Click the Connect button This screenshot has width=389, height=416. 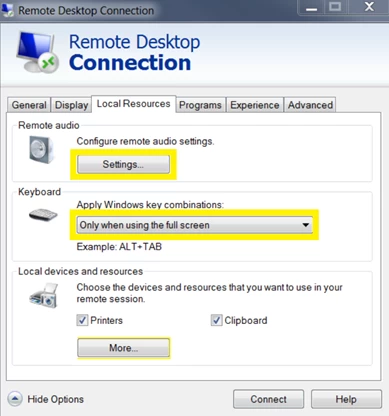(268, 399)
